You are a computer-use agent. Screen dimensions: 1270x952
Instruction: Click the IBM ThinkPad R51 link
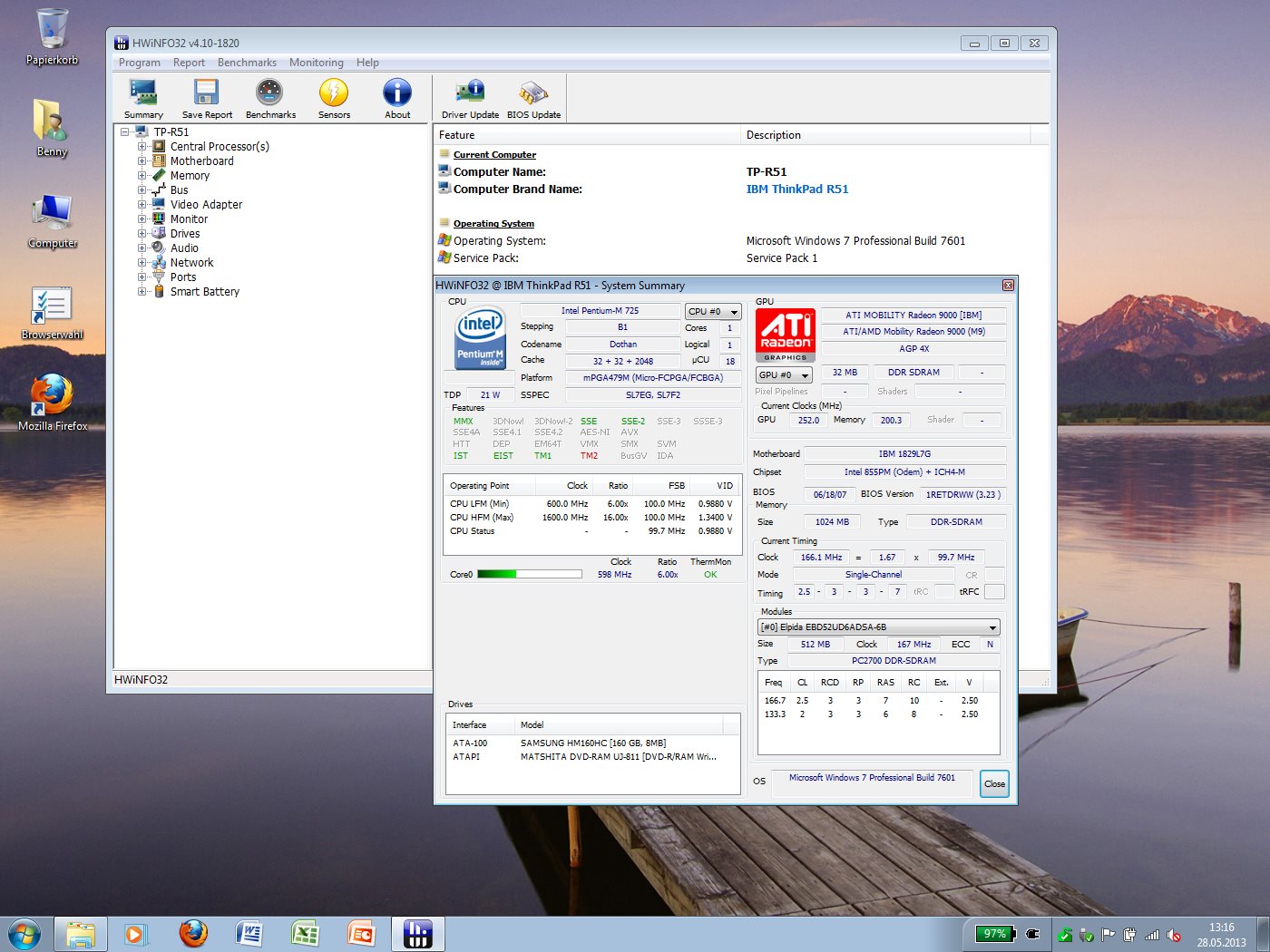click(x=796, y=189)
